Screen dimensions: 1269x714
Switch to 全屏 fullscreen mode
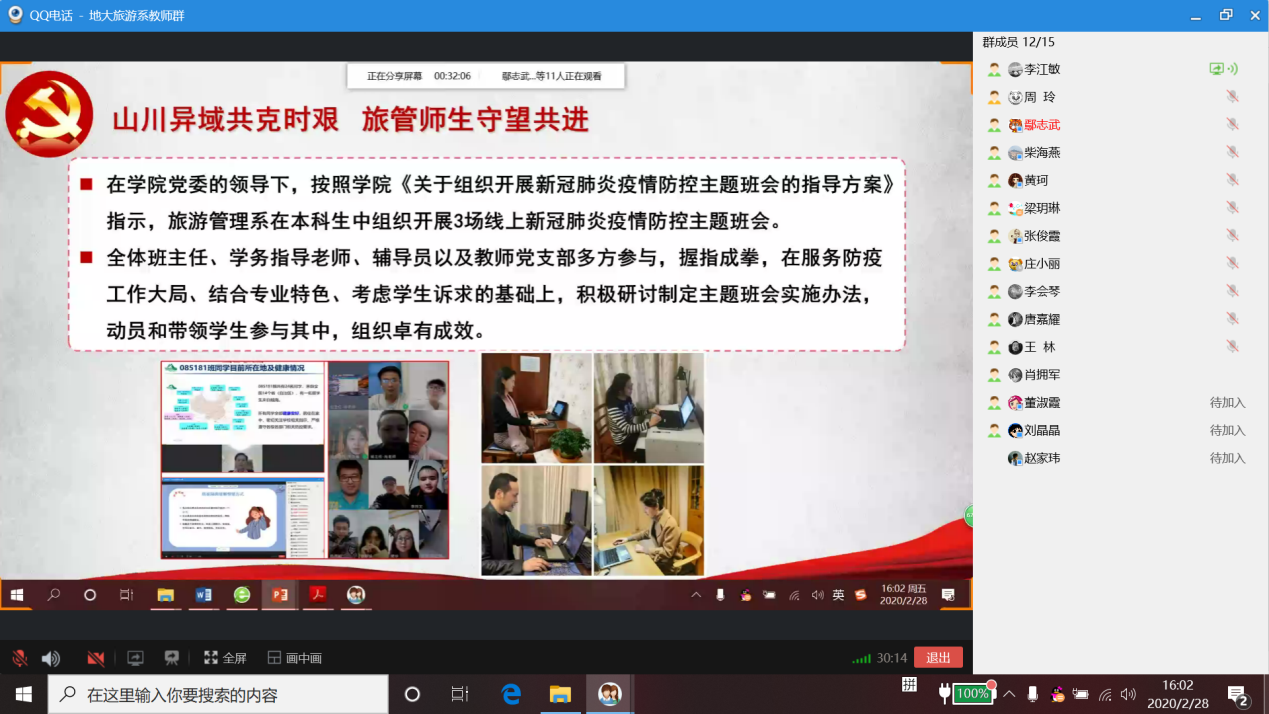tap(225, 658)
